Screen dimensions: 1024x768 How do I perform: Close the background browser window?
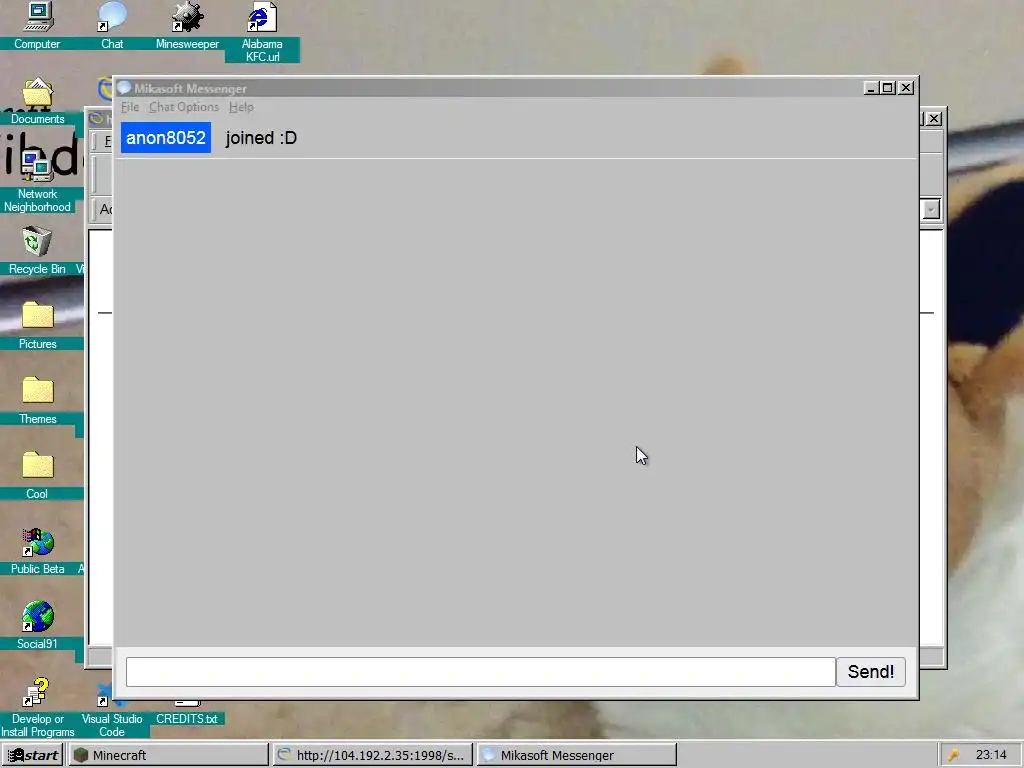tap(935, 119)
